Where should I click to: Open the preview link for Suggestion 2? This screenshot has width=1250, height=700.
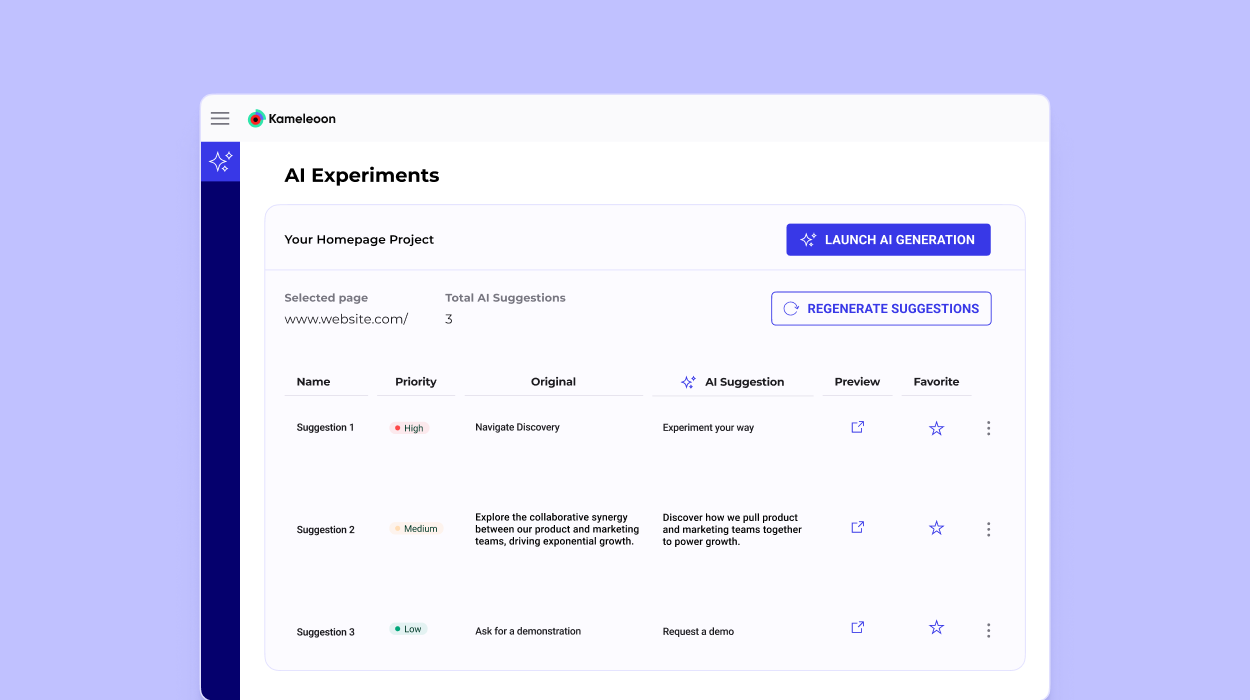pos(857,527)
